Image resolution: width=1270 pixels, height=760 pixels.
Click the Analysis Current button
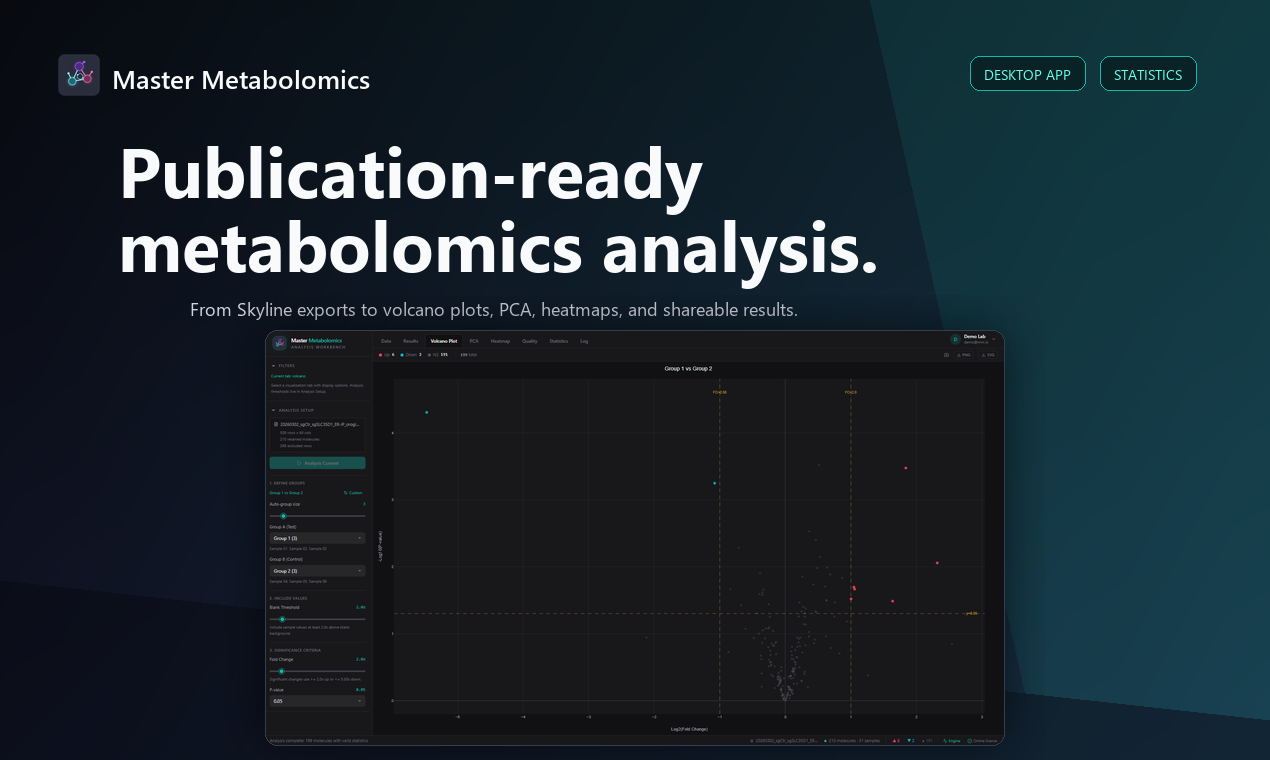pos(317,463)
